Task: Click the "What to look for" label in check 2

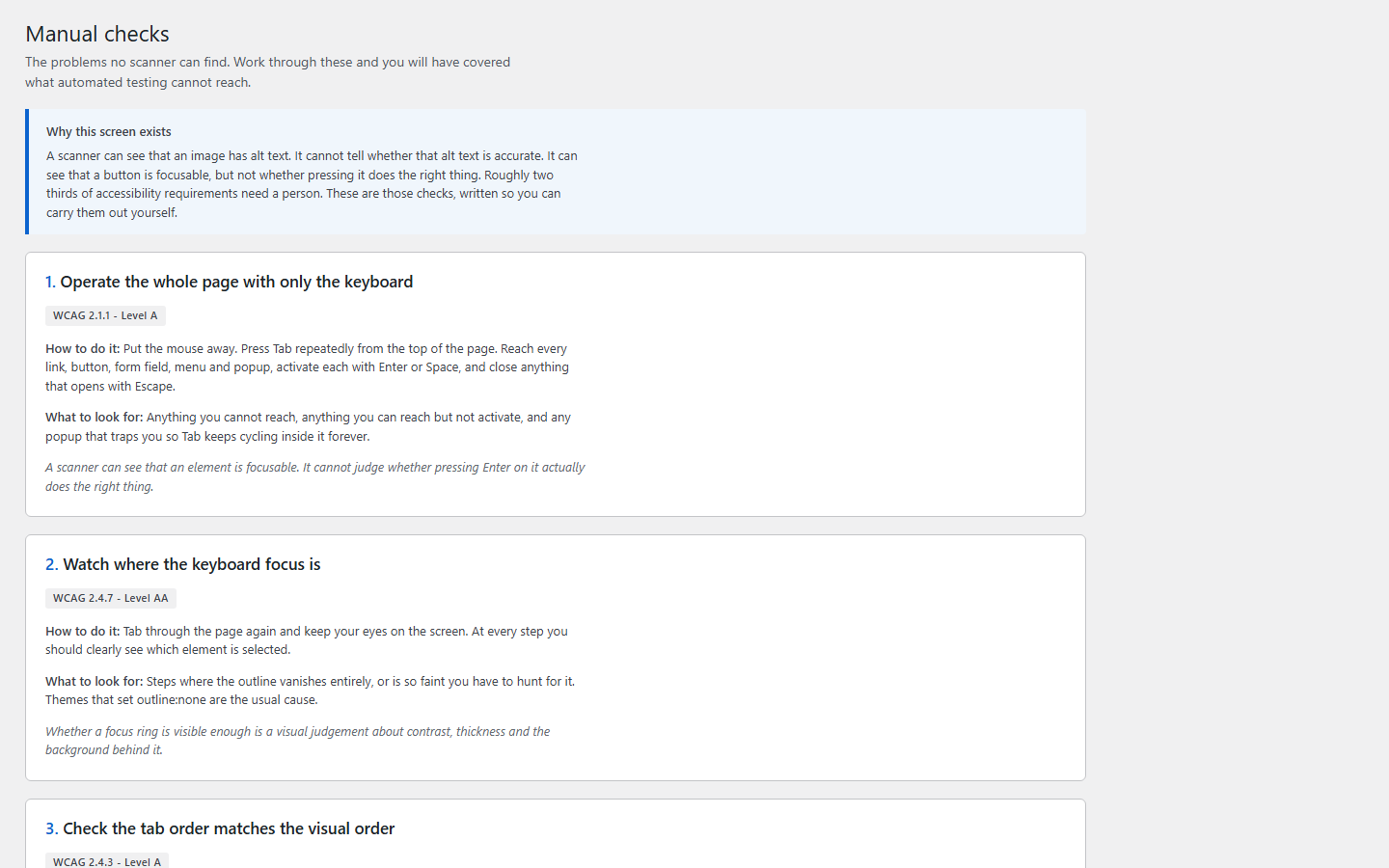Action: [x=95, y=682]
